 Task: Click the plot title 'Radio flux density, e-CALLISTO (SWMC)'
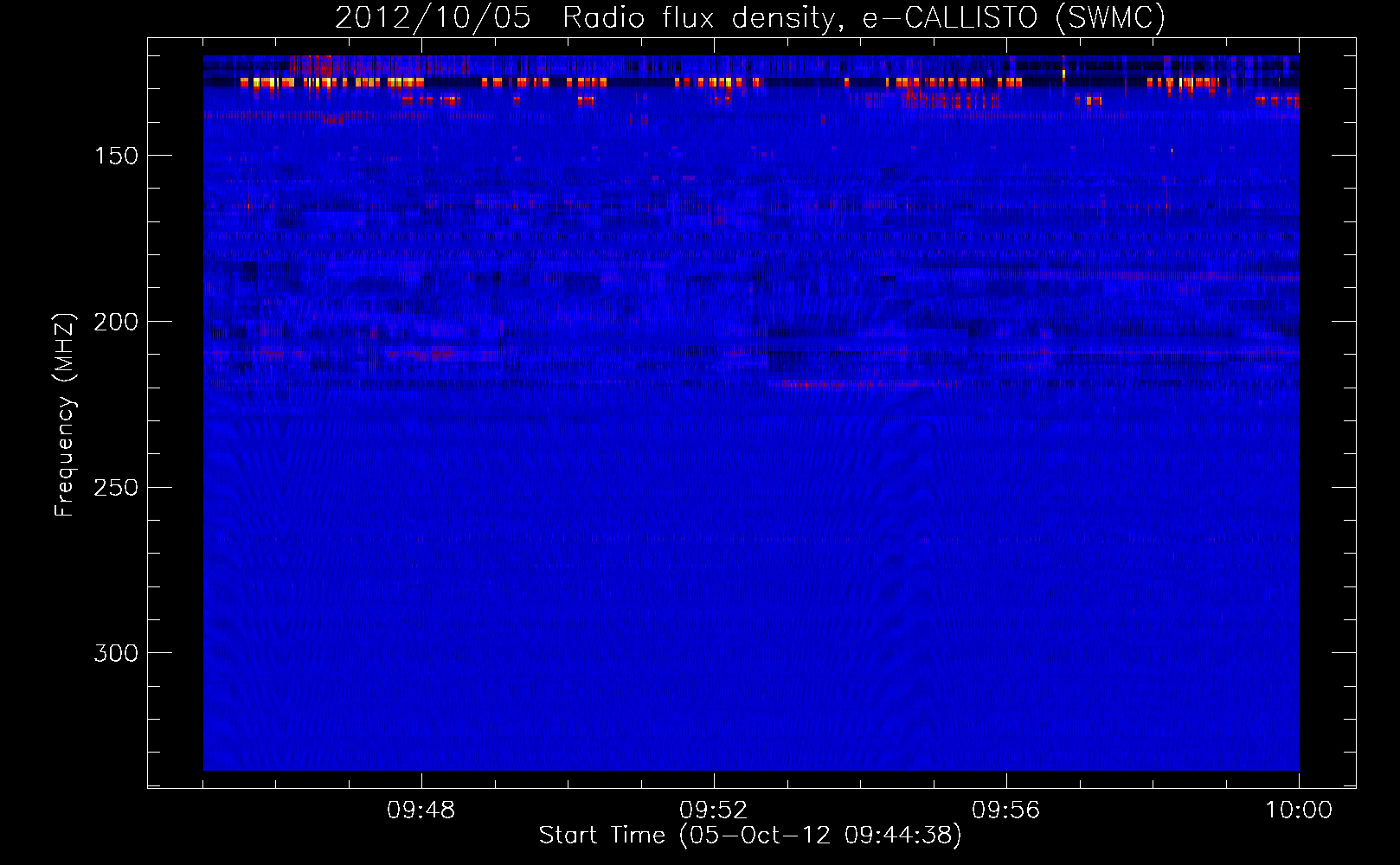864,18
